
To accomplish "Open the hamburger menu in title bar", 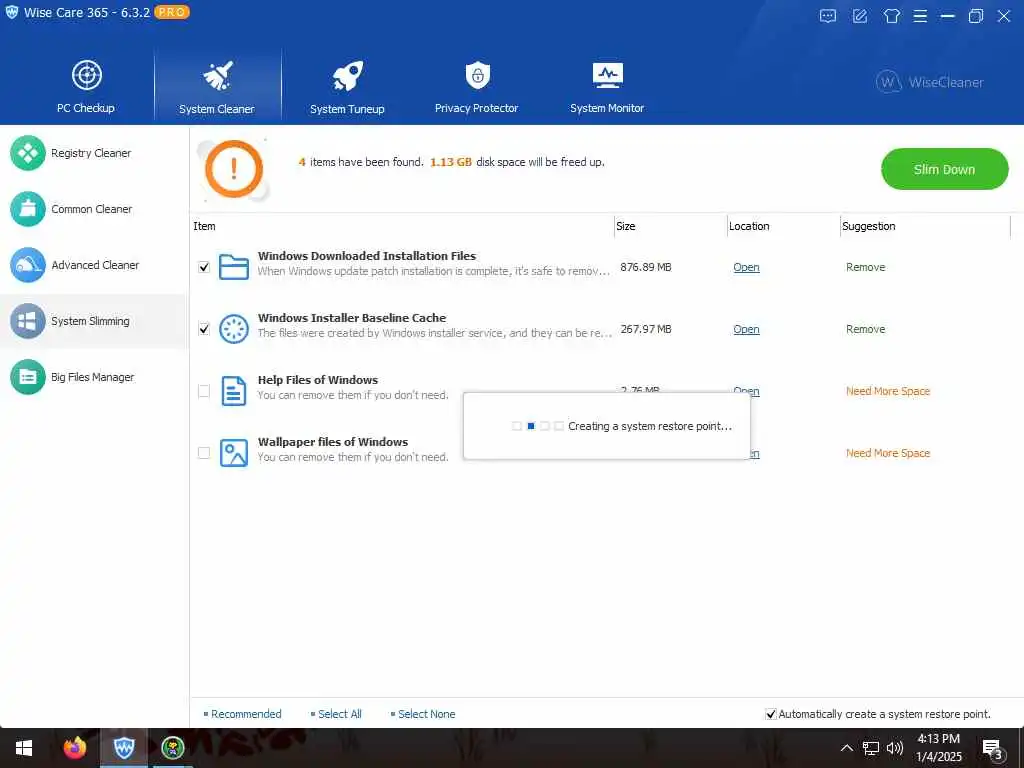I will pos(920,16).
